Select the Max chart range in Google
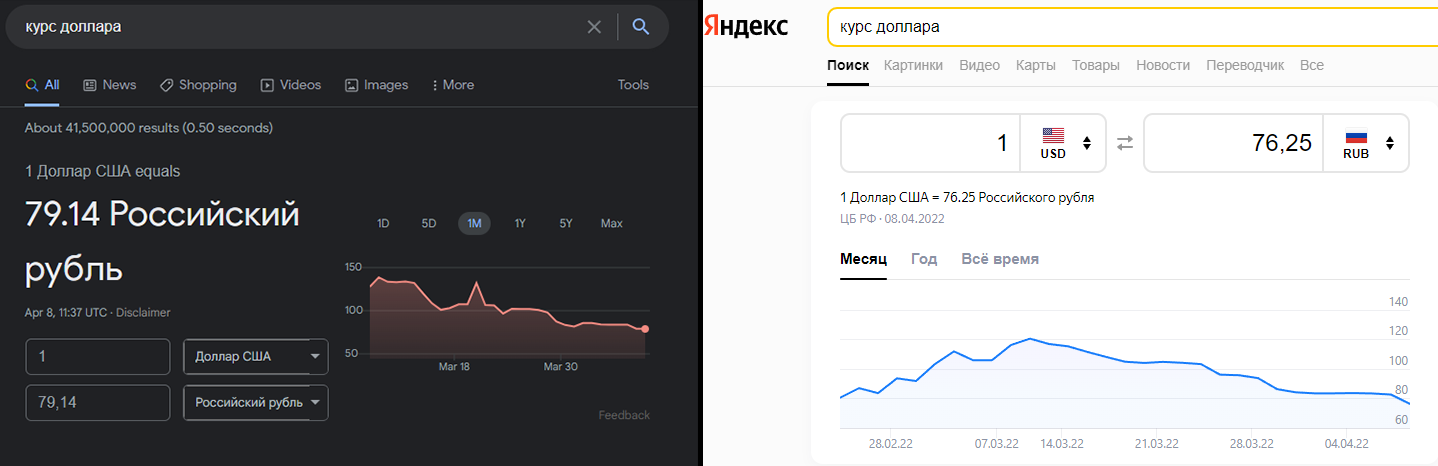 point(612,224)
